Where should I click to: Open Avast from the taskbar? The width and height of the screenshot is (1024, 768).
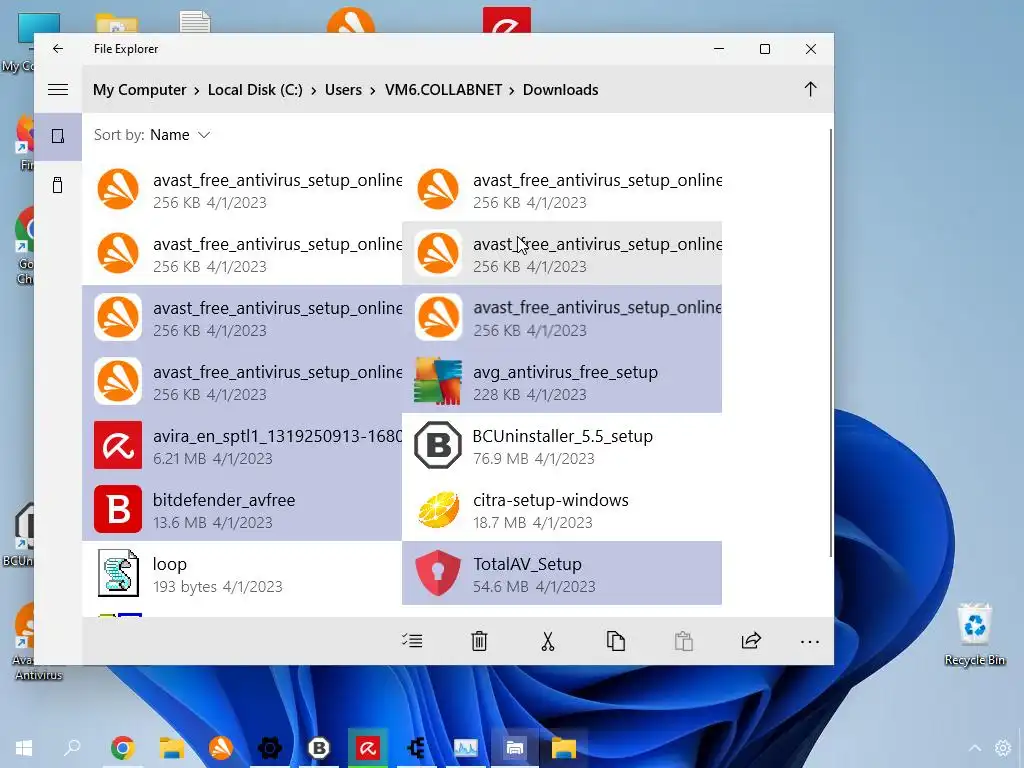(221, 748)
